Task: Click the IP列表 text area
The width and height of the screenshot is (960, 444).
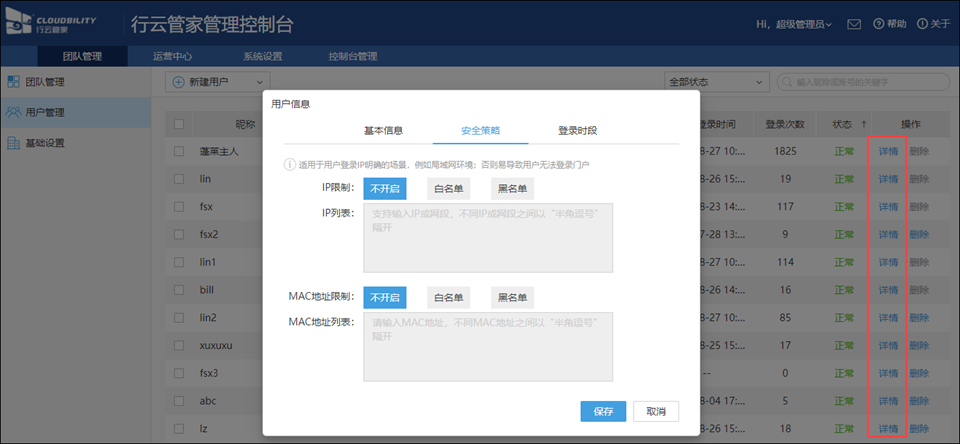Action: 488,237
